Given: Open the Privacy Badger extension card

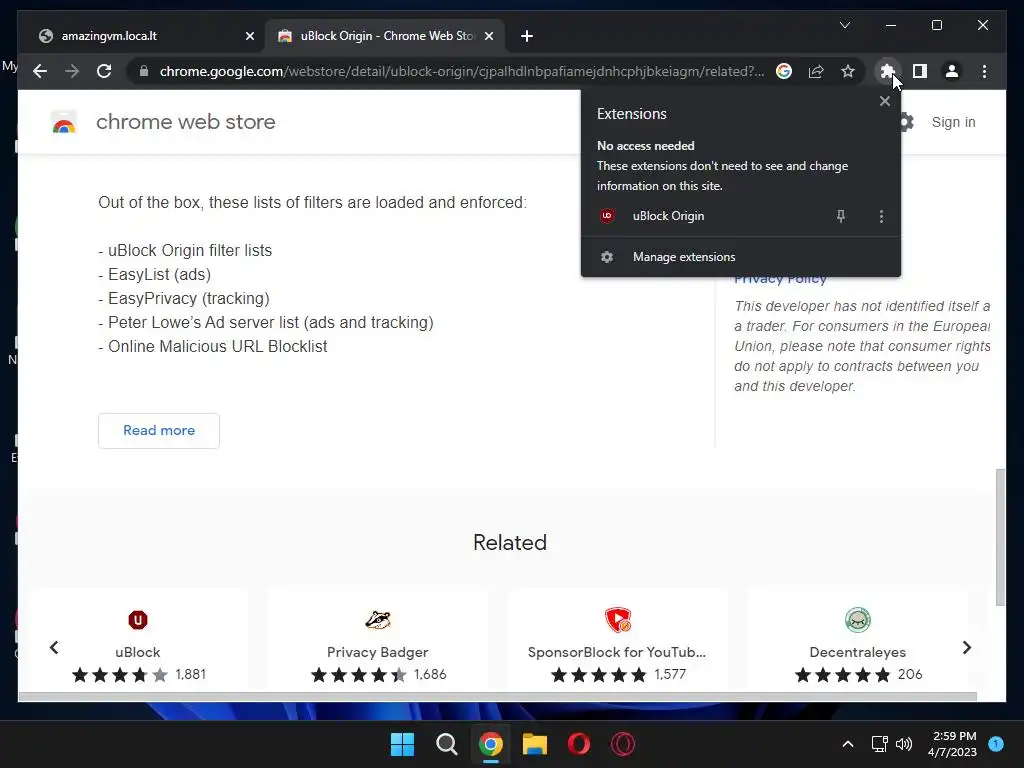Looking at the screenshot, I should tap(378, 640).
